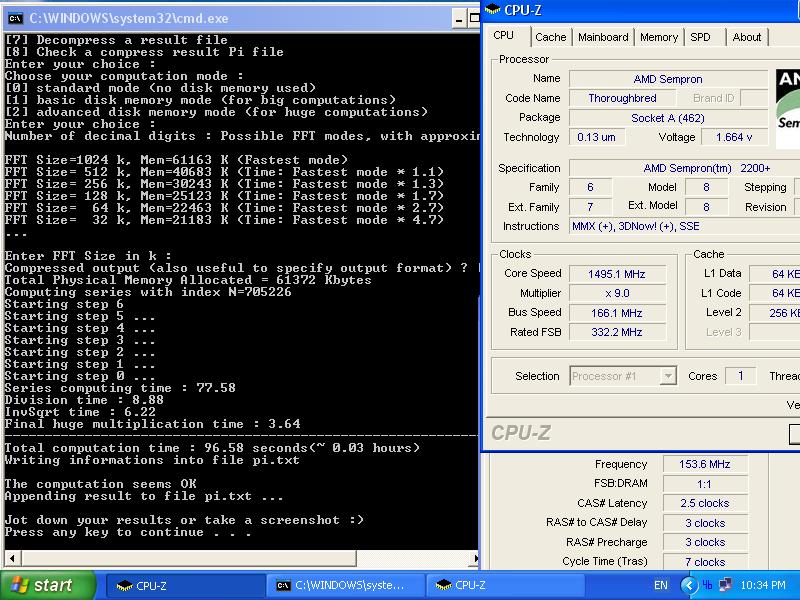Open the Memory tab in CPU-Z
This screenshot has height=600, width=800.
[x=659, y=37]
